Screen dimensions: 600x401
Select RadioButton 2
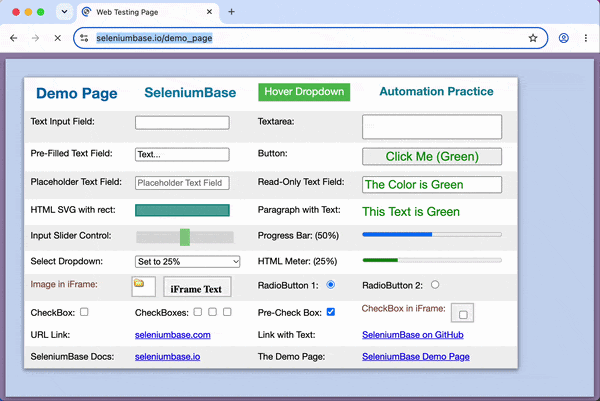pos(435,285)
